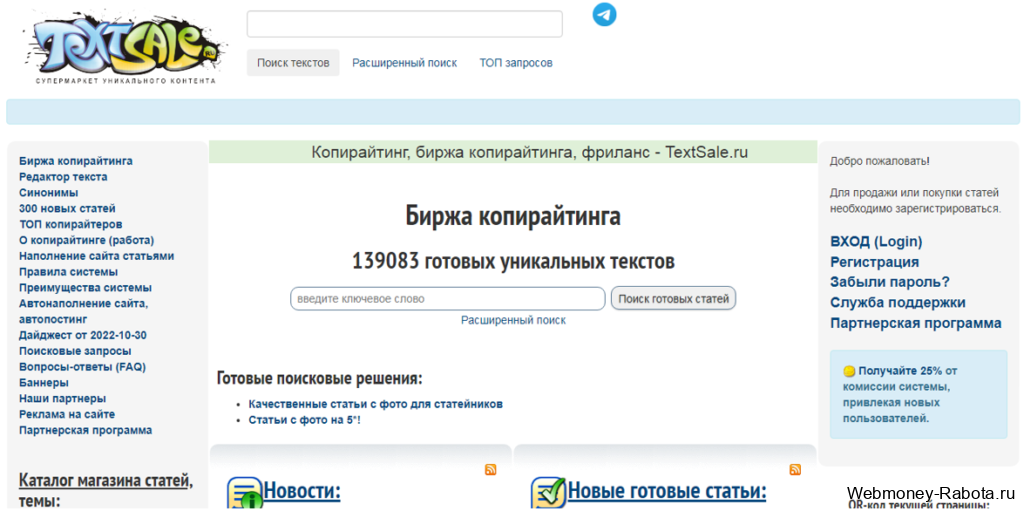Open Преимущества системы link
The height and width of the screenshot is (511, 1024).
tap(86, 288)
